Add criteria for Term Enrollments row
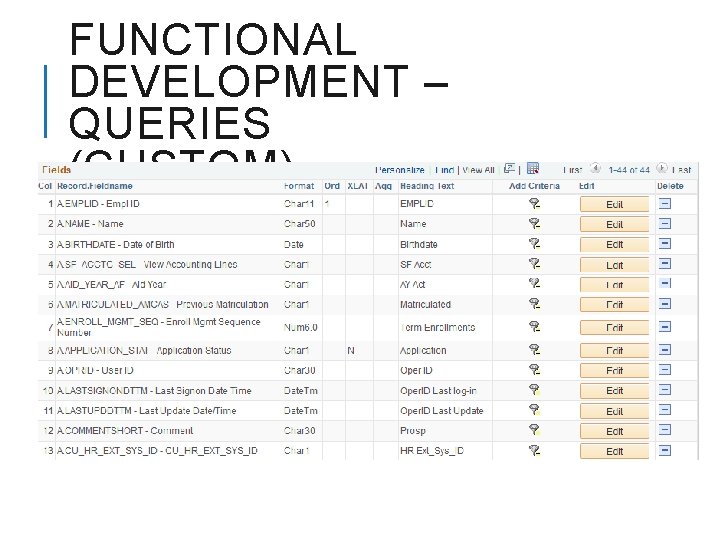Viewport: 720px width, 540px height. point(534,327)
